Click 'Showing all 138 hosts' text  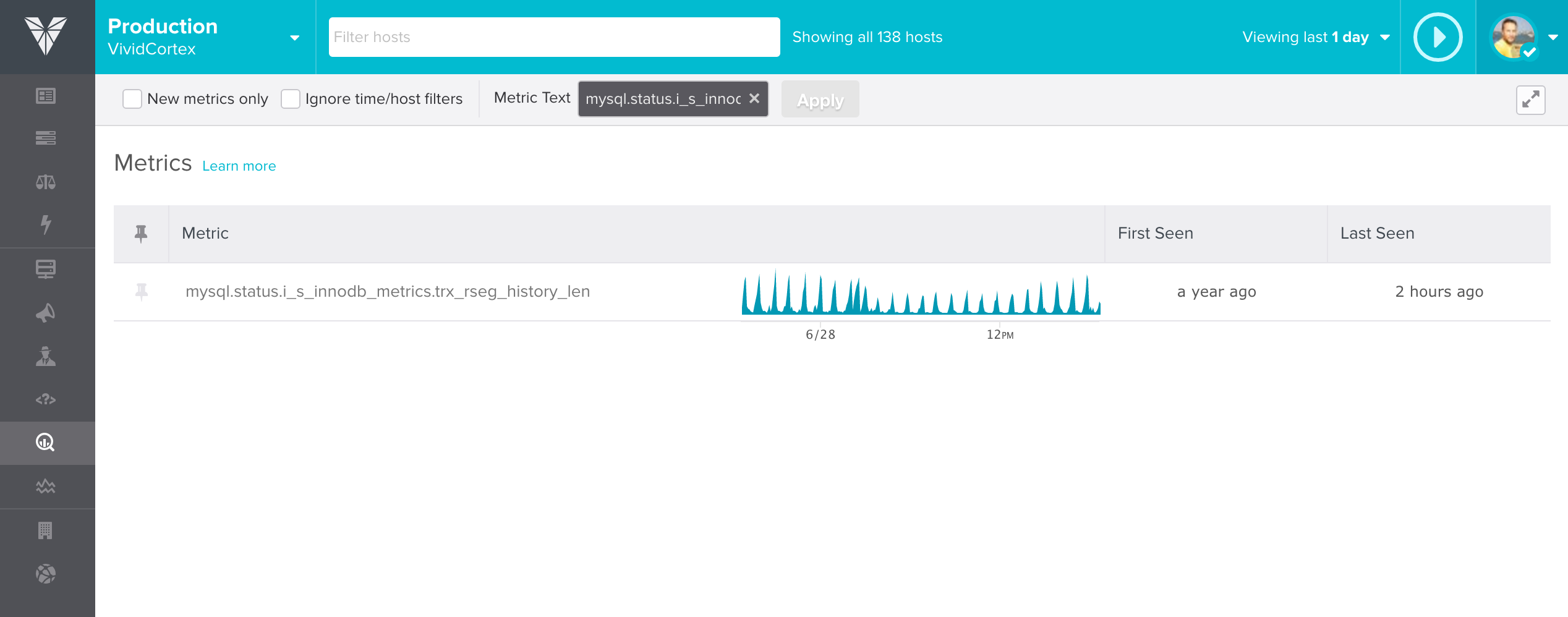pos(867,37)
